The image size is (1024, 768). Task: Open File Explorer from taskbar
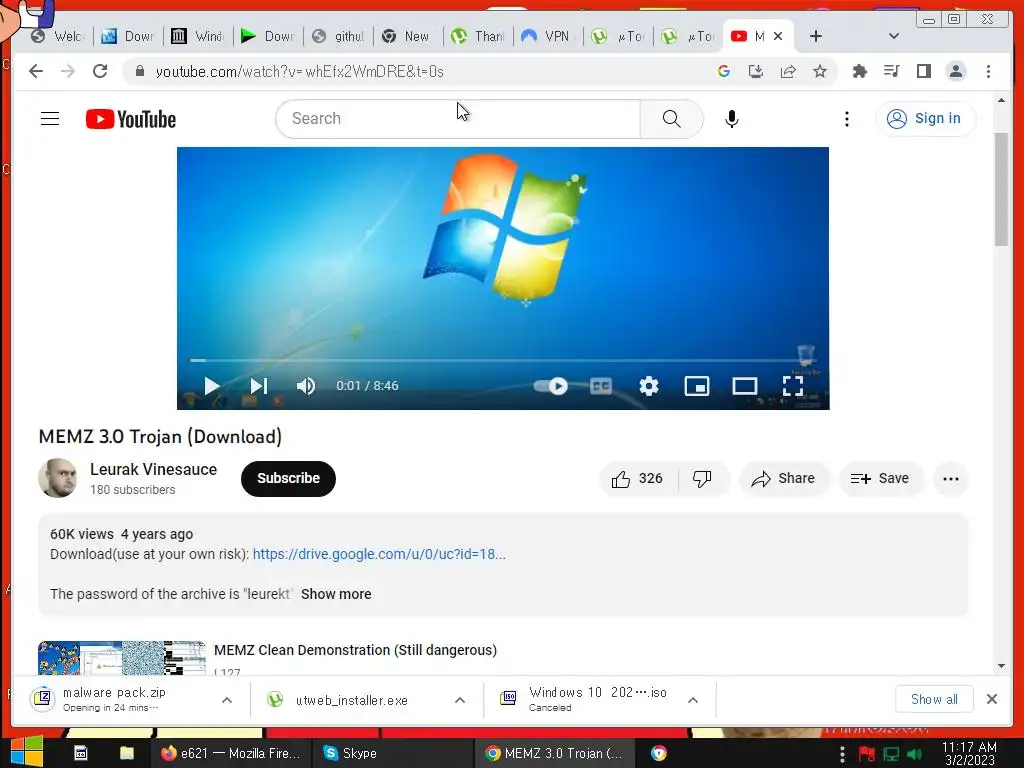[x=127, y=753]
